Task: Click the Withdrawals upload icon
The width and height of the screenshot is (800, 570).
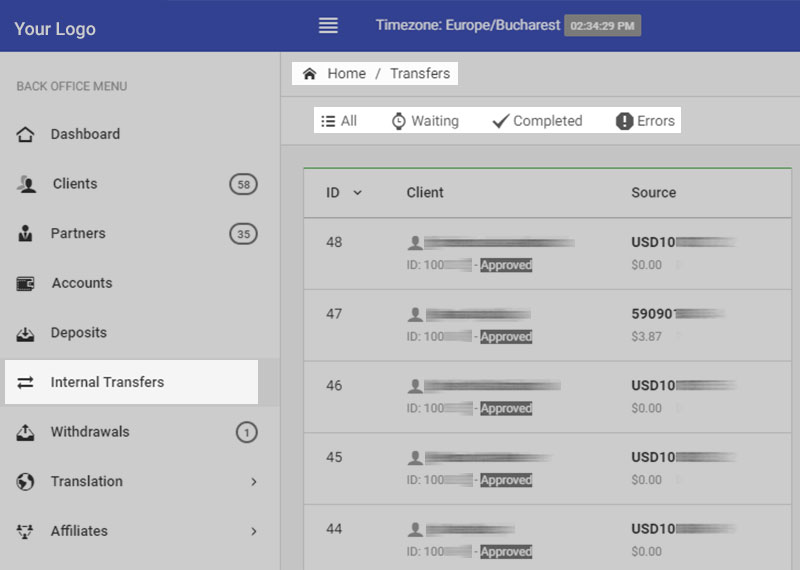Action: 26,432
